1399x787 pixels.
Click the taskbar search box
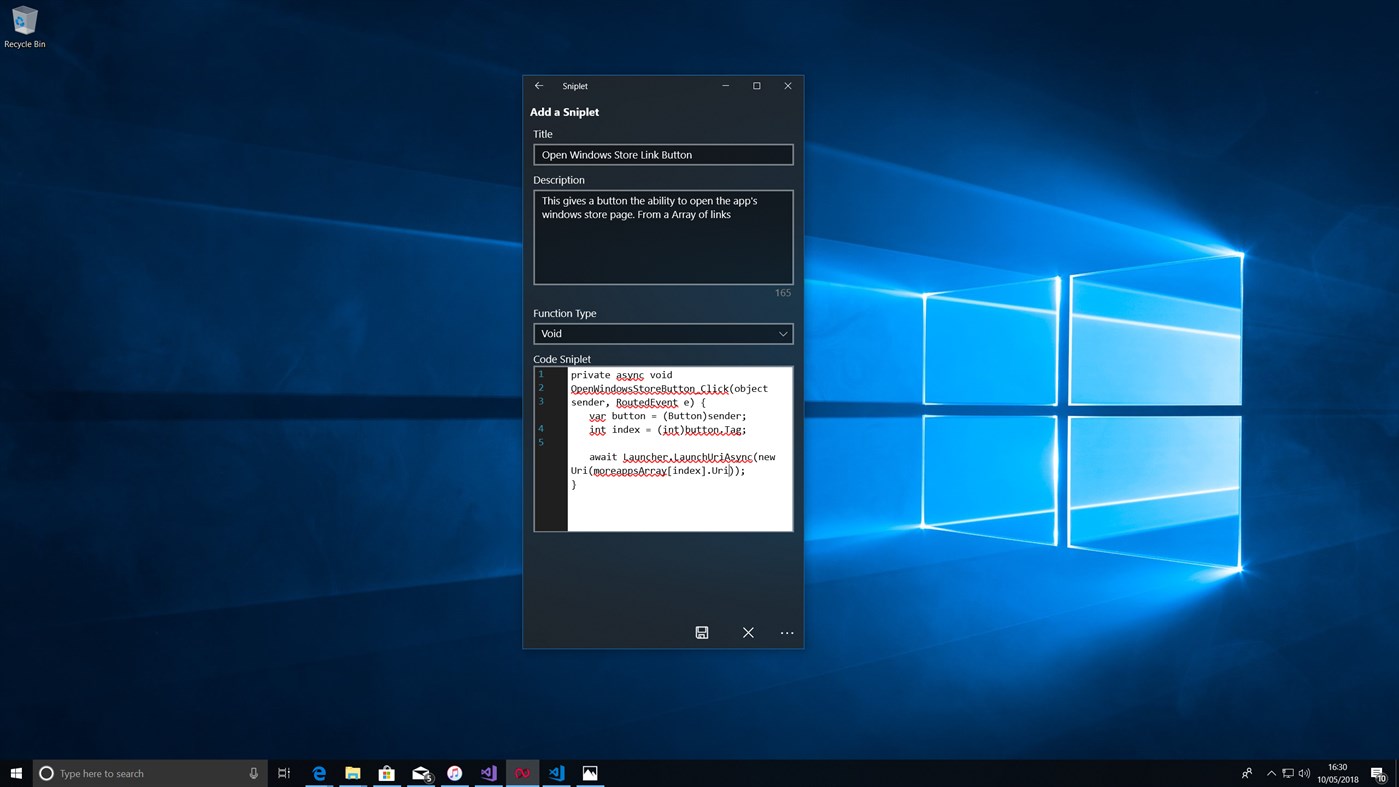[x=150, y=773]
